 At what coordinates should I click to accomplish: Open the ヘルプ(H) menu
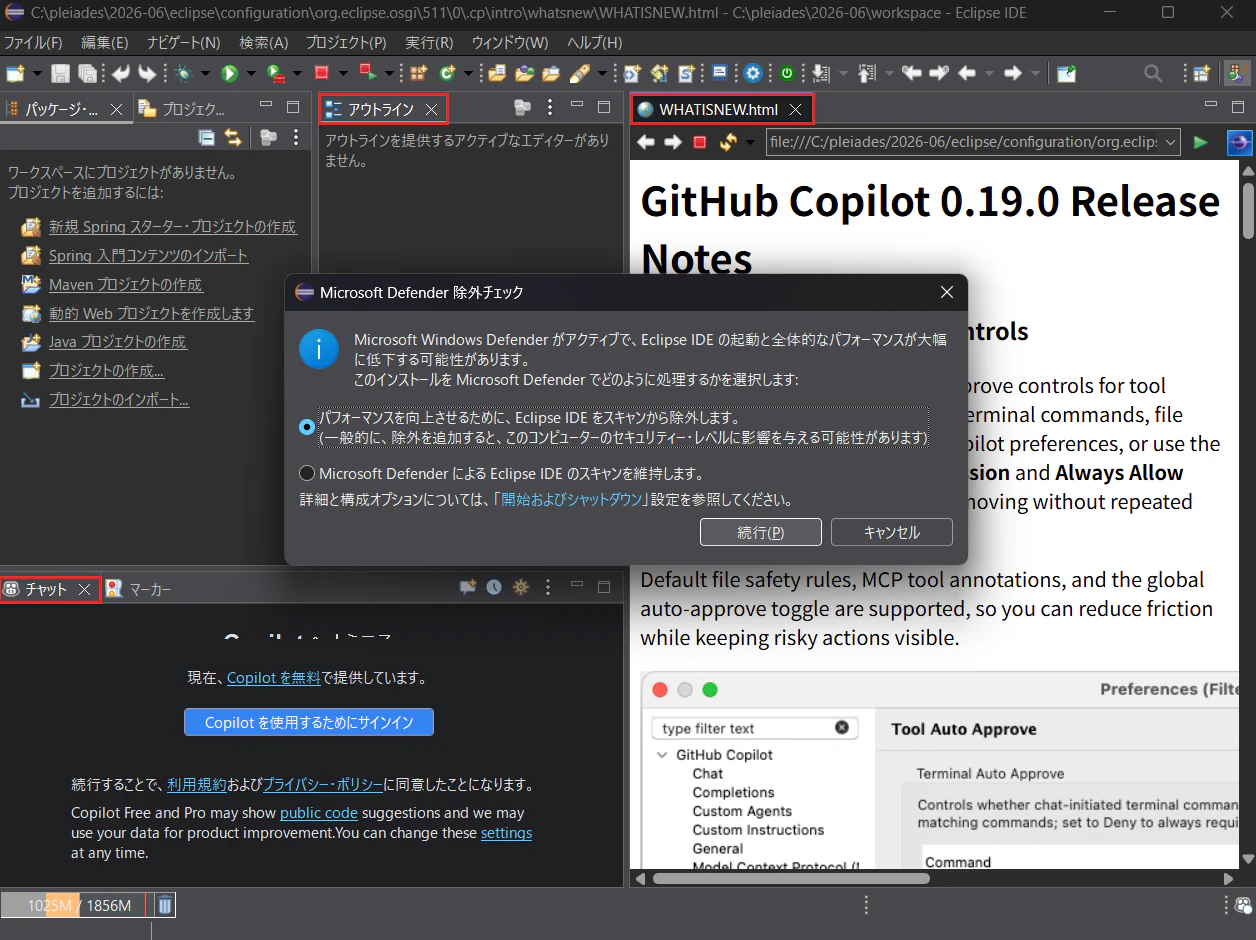pyautogui.click(x=594, y=43)
